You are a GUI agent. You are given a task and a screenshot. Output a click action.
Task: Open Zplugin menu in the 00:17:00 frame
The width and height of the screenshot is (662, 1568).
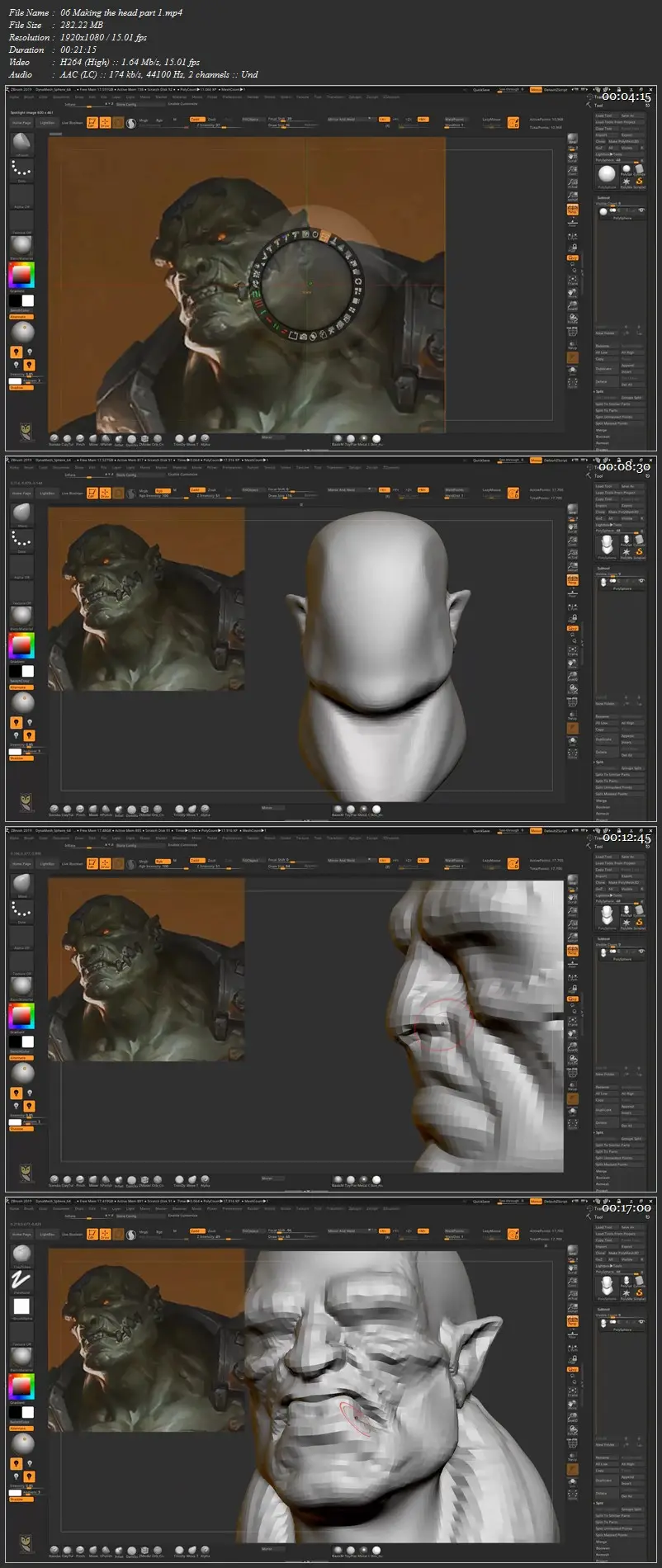tap(355, 1208)
